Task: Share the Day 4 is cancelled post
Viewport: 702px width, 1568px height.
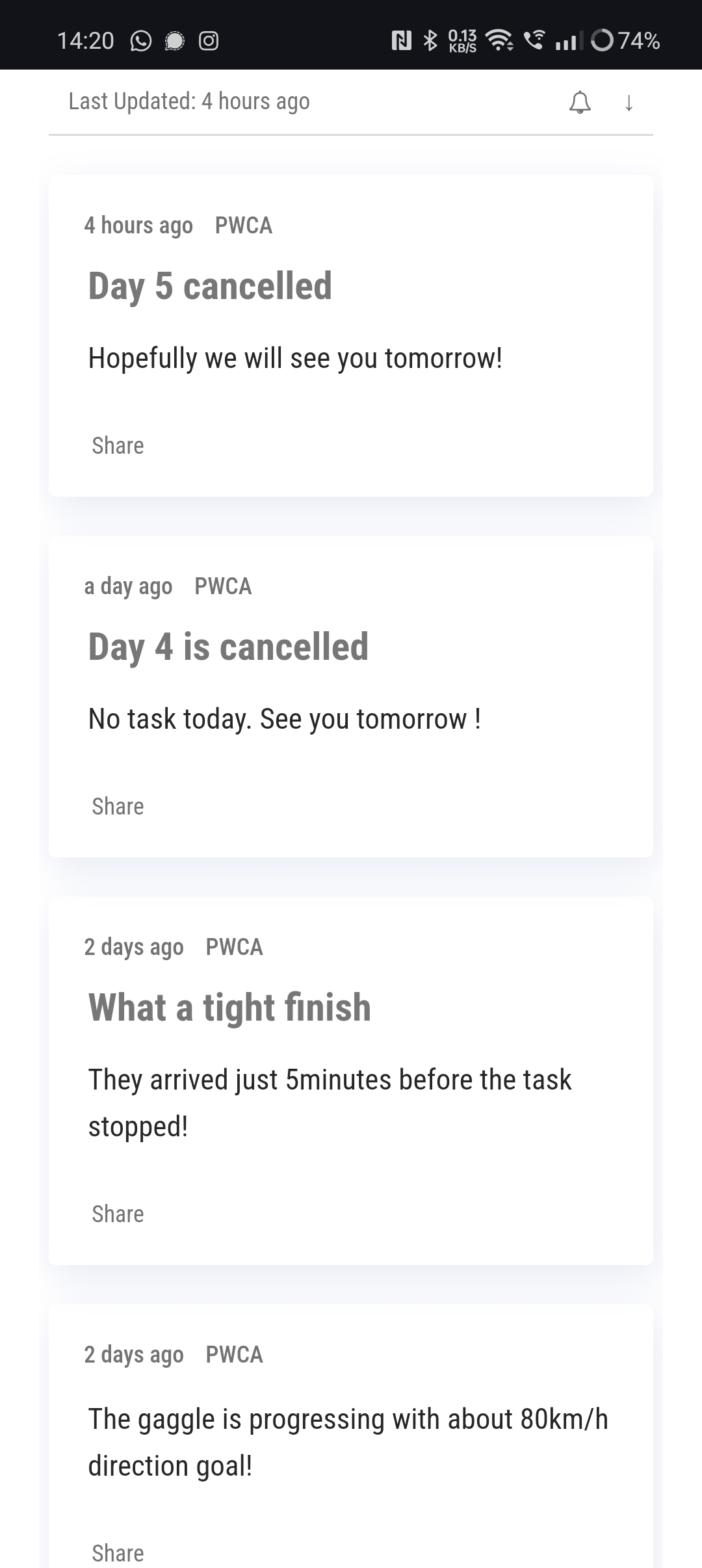Action: click(118, 806)
